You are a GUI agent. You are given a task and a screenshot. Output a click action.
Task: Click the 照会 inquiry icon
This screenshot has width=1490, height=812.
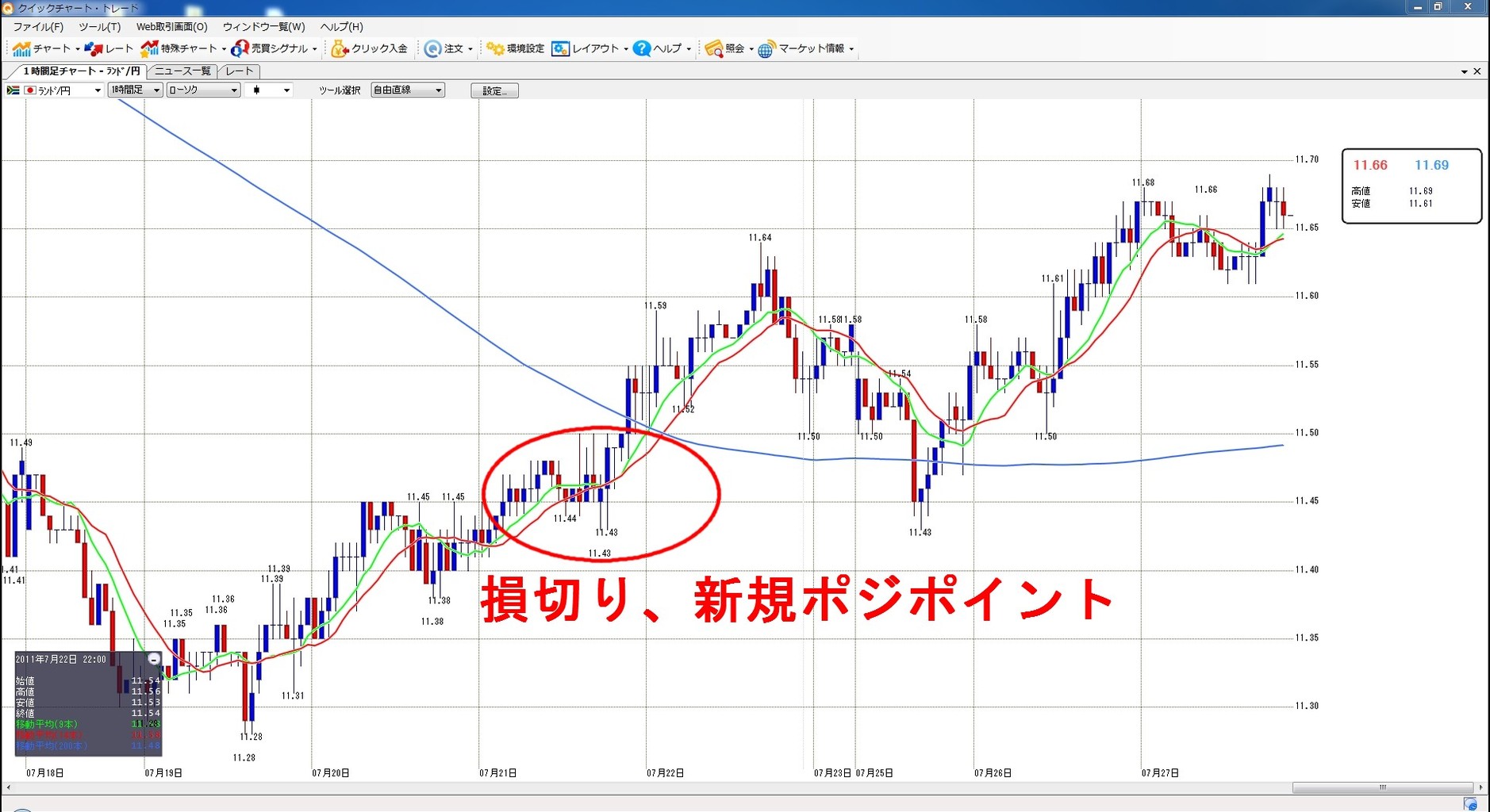pos(713,49)
